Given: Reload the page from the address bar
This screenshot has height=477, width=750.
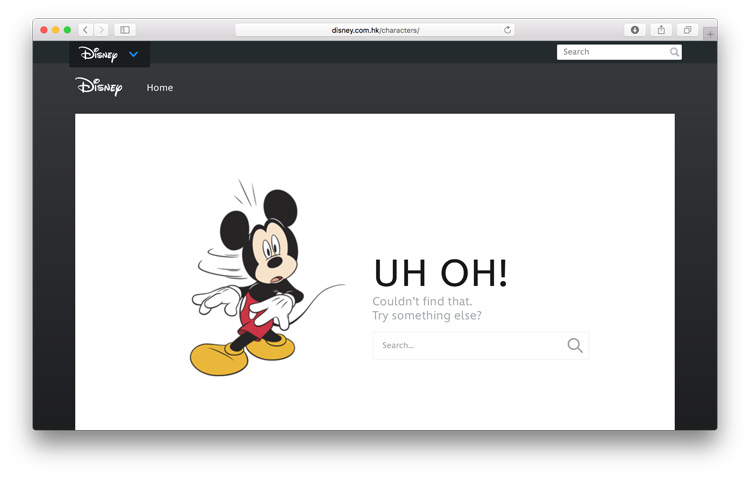Looking at the screenshot, I should pyautogui.click(x=507, y=30).
